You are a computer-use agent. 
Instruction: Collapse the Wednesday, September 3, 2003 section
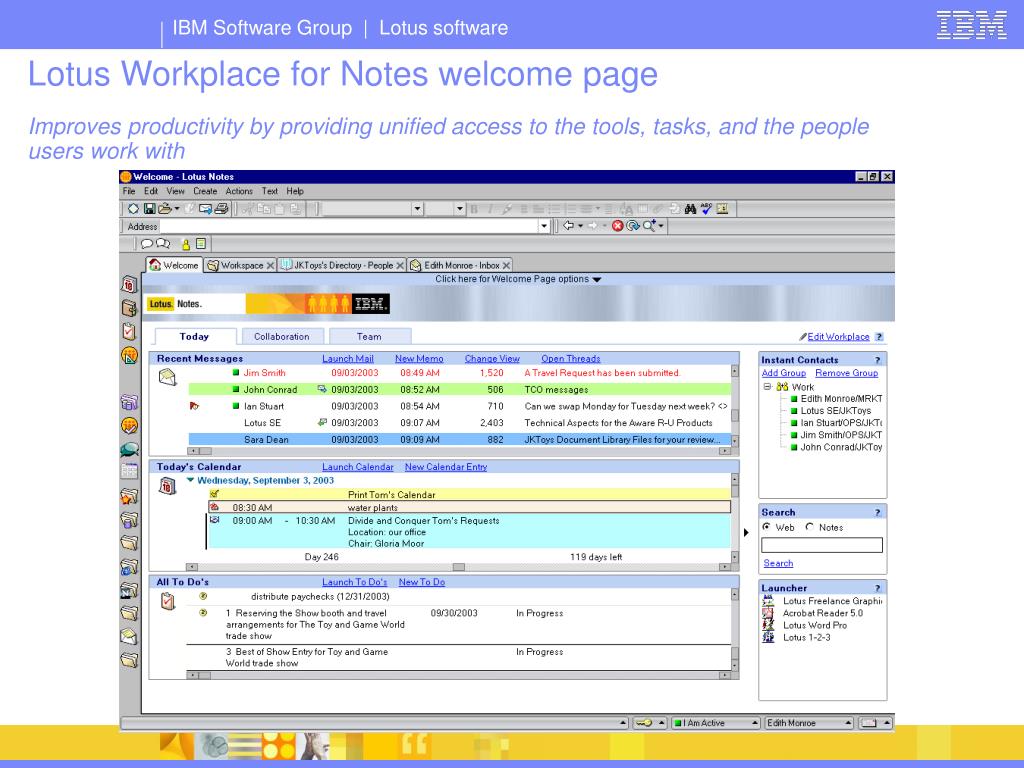click(190, 480)
